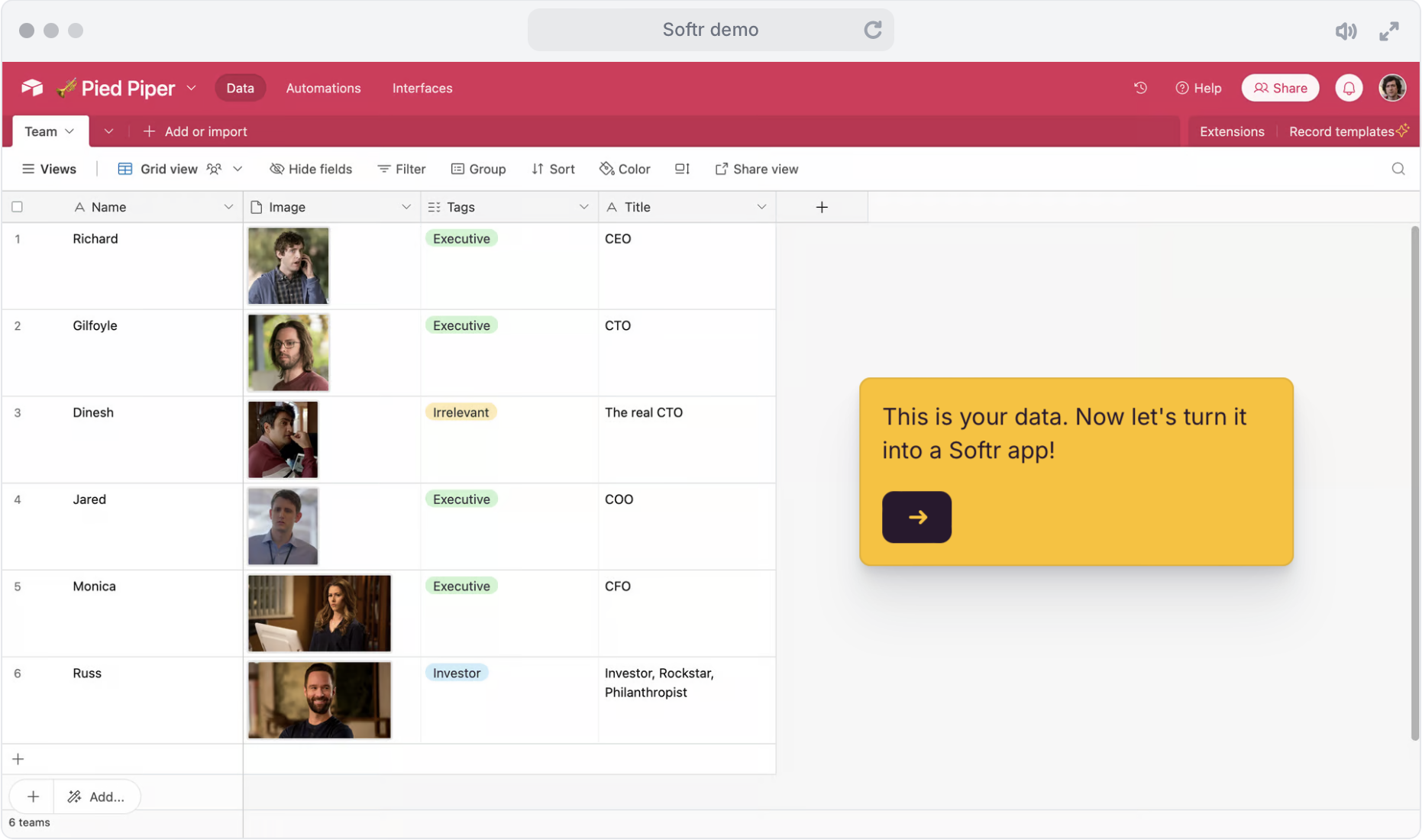
Task: Add new row plus below Russ
Action: 18,759
